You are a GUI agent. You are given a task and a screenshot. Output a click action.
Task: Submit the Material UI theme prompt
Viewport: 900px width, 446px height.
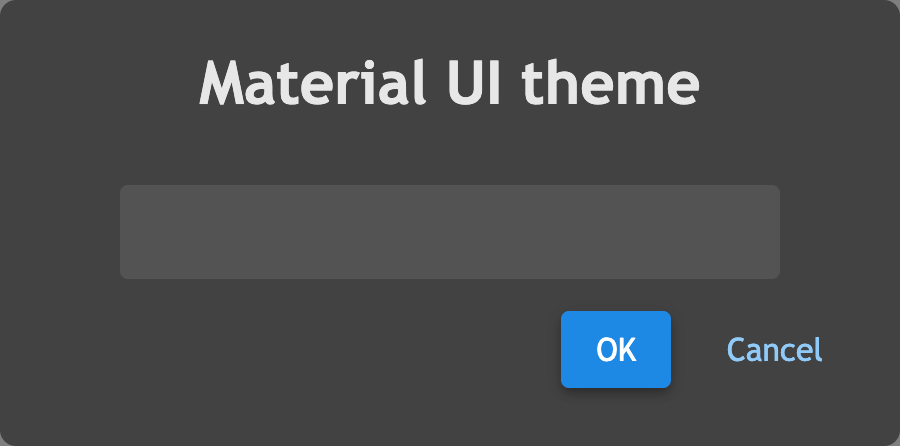(x=615, y=349)
